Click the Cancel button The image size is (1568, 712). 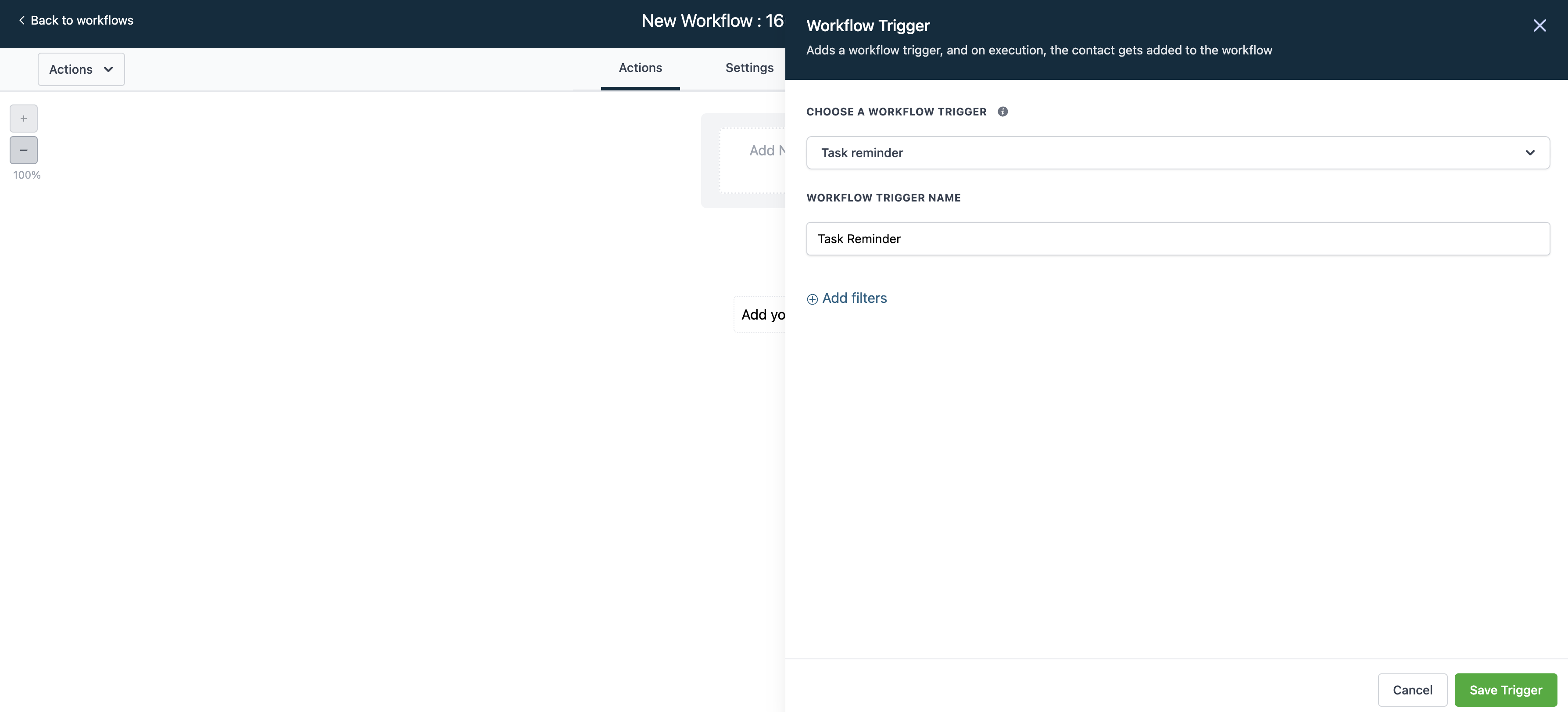point(1412,690)
